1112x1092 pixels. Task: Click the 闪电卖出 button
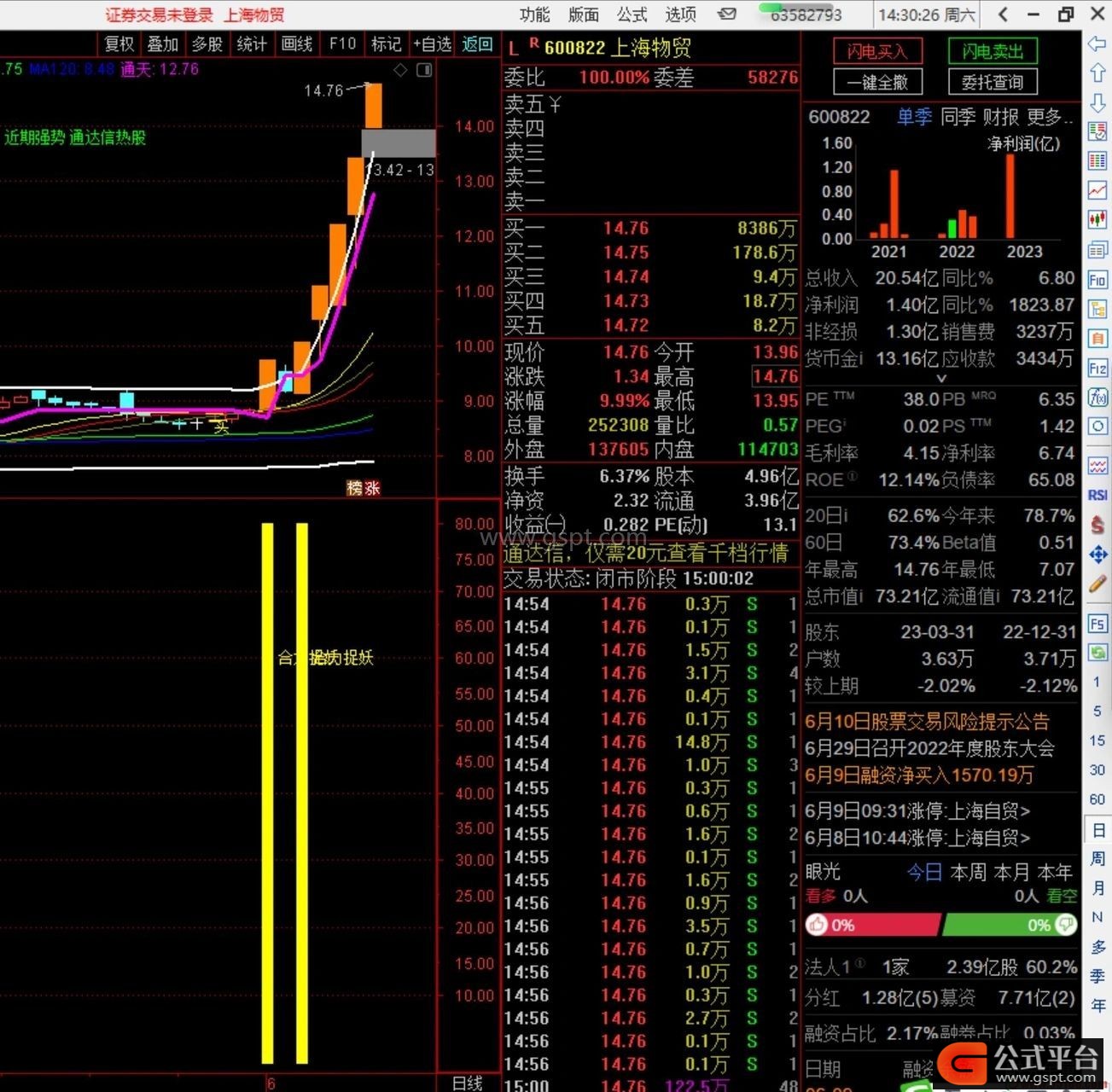pos(993,51)
